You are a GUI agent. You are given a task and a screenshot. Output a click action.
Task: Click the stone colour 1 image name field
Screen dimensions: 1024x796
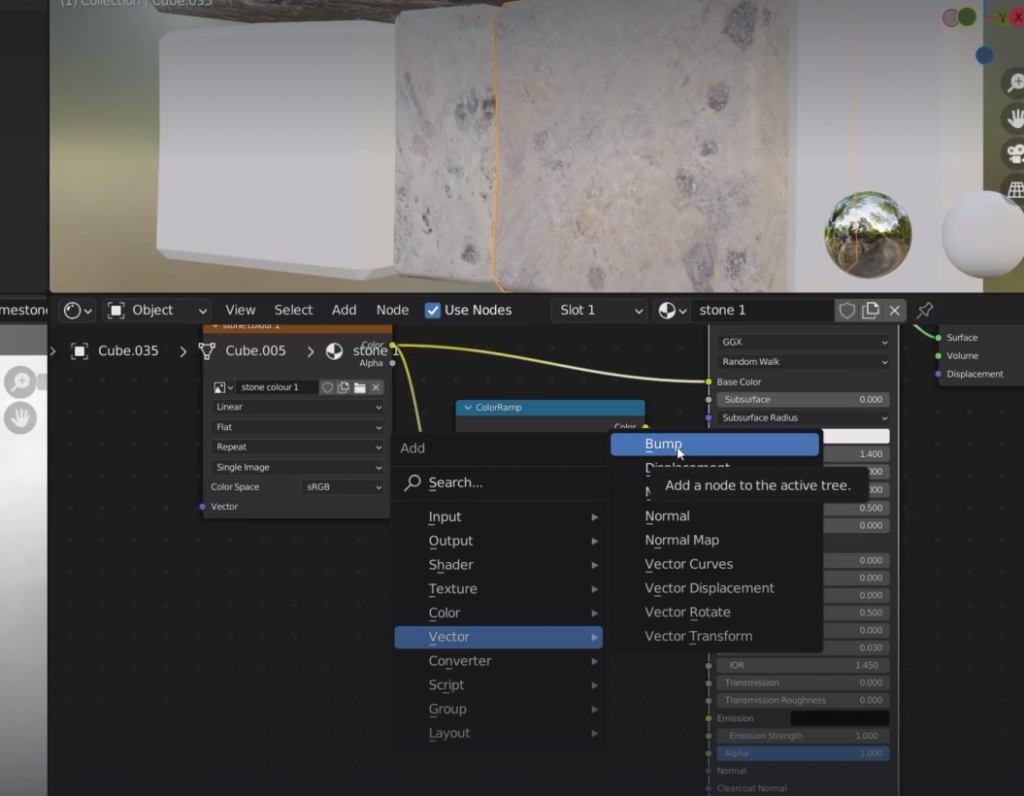tap(277, 387)
